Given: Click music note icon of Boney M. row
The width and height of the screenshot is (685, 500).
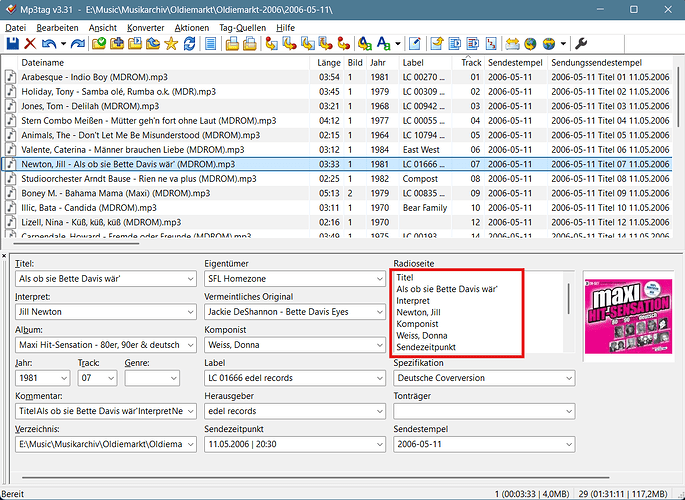Looking at the screenshot, I should [x=10, y=193].
